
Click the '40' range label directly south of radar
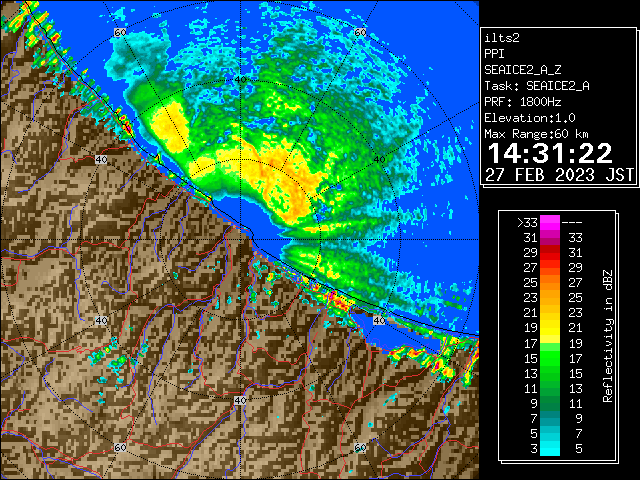coord(240,400)
